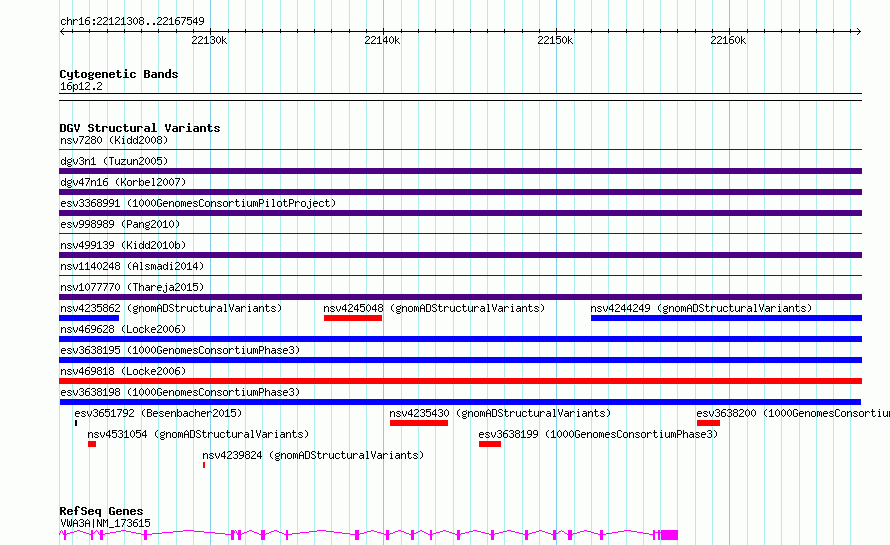Click the small red bar under nsv4531054
This screenshot has height=545, width=890.
click(x=92, y=444)
